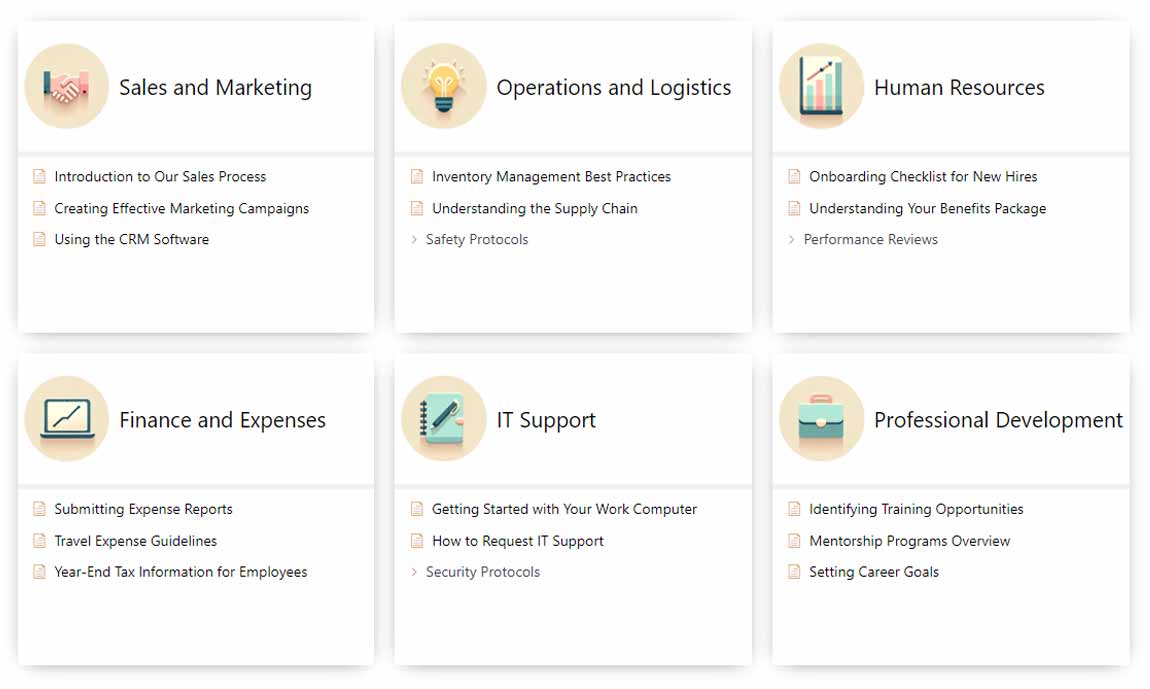Open the Human Resources category heading
This screenshot has width=1150, height=689.
tap(958, 88)
